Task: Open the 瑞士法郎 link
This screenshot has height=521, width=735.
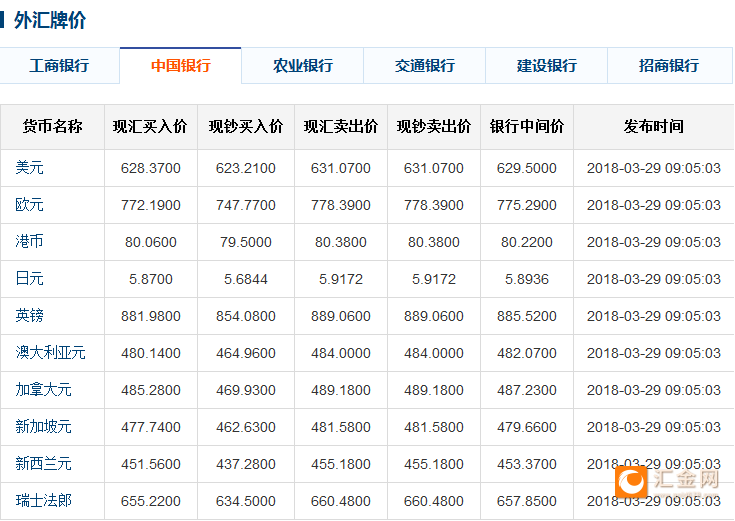Action: pyautogui.click(x=43, y=501)
